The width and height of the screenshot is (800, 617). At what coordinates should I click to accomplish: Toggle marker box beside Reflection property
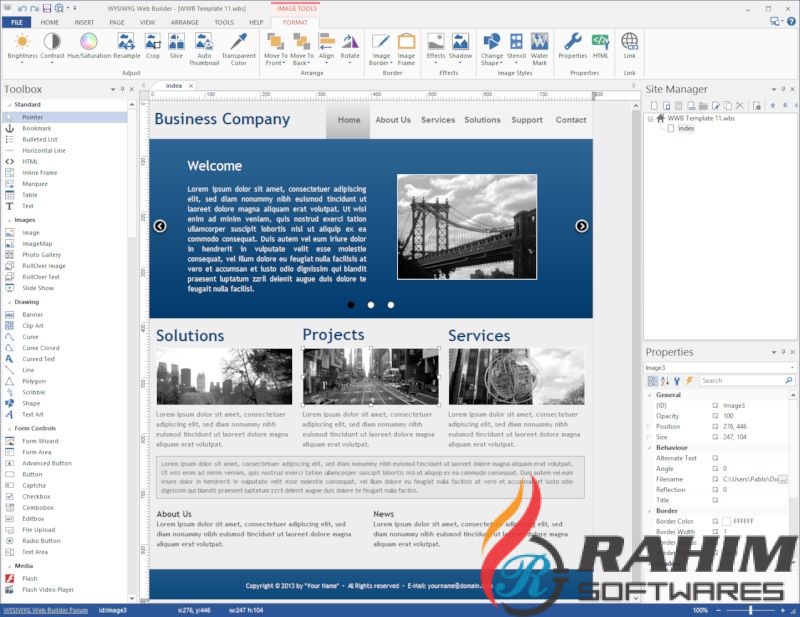tap(715, 489)
